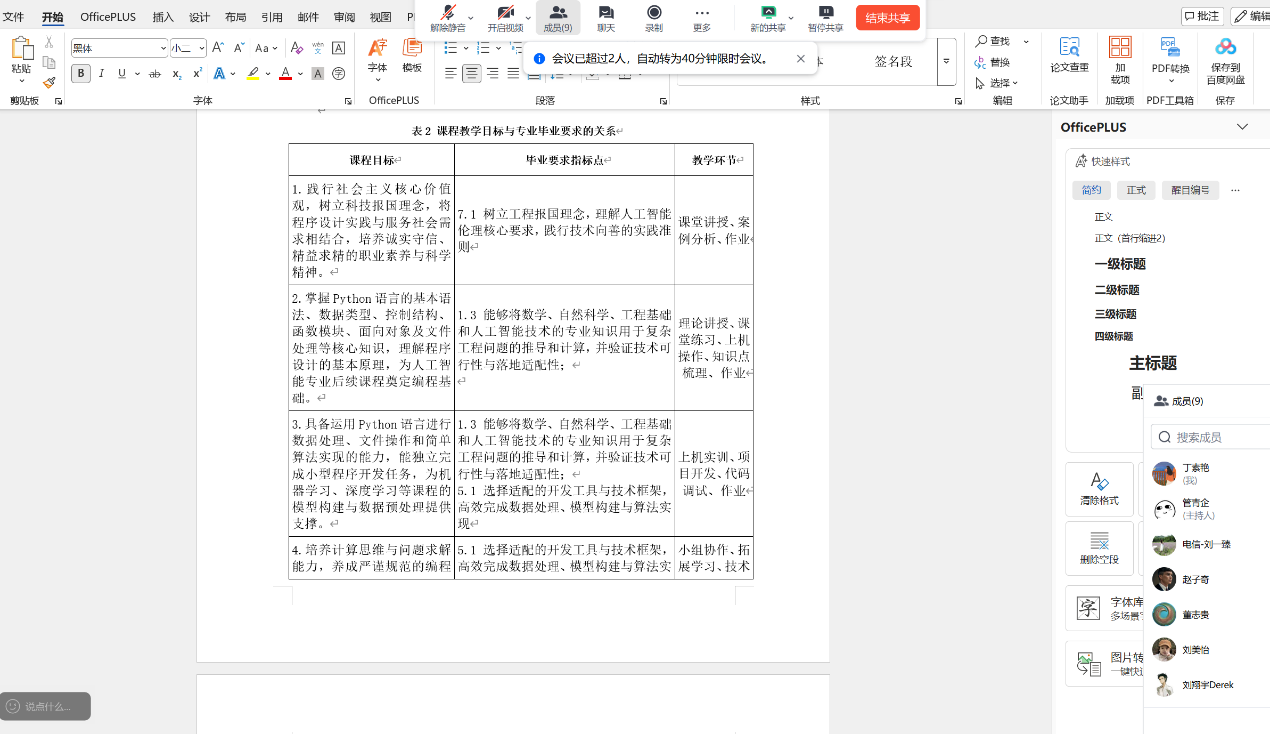Switch to the 设计 ribbon tab
This screenshot has height=734, width=1270.
199,17
